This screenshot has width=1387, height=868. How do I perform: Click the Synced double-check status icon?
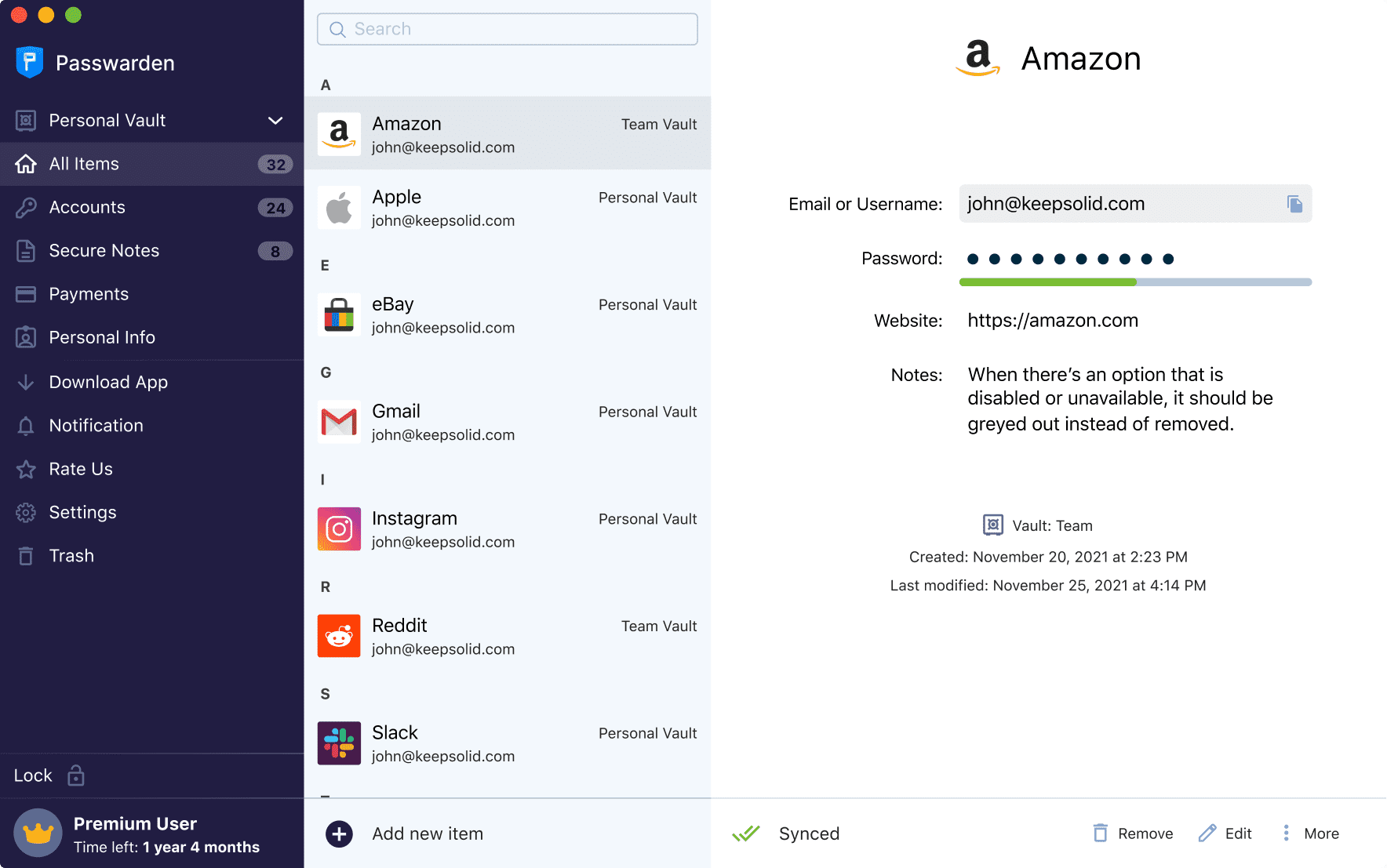[x=746, y=833]
